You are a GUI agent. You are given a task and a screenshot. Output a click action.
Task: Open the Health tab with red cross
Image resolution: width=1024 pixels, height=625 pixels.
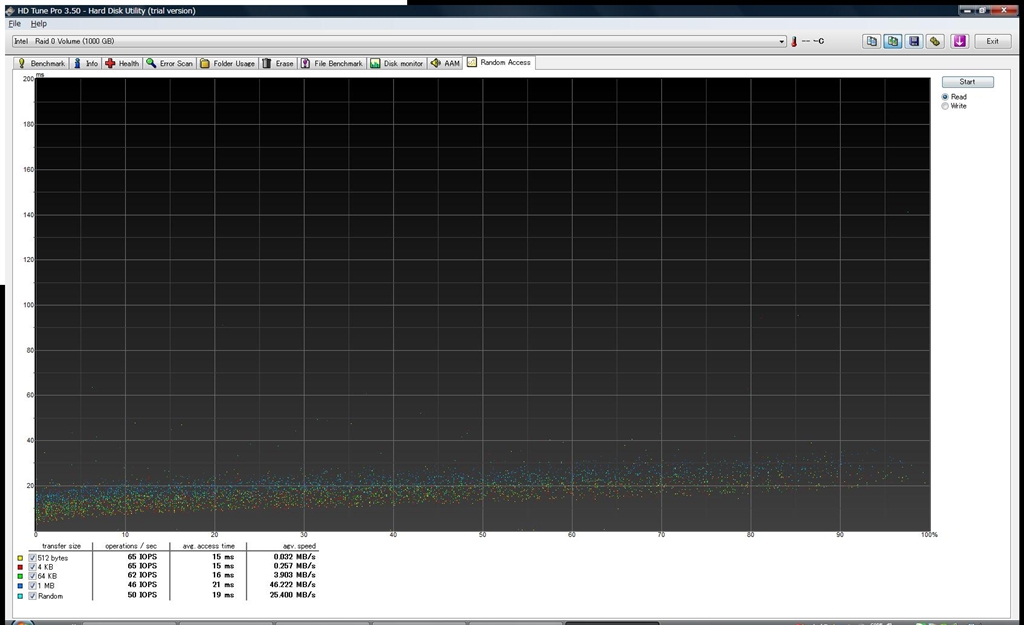[122, 63]
